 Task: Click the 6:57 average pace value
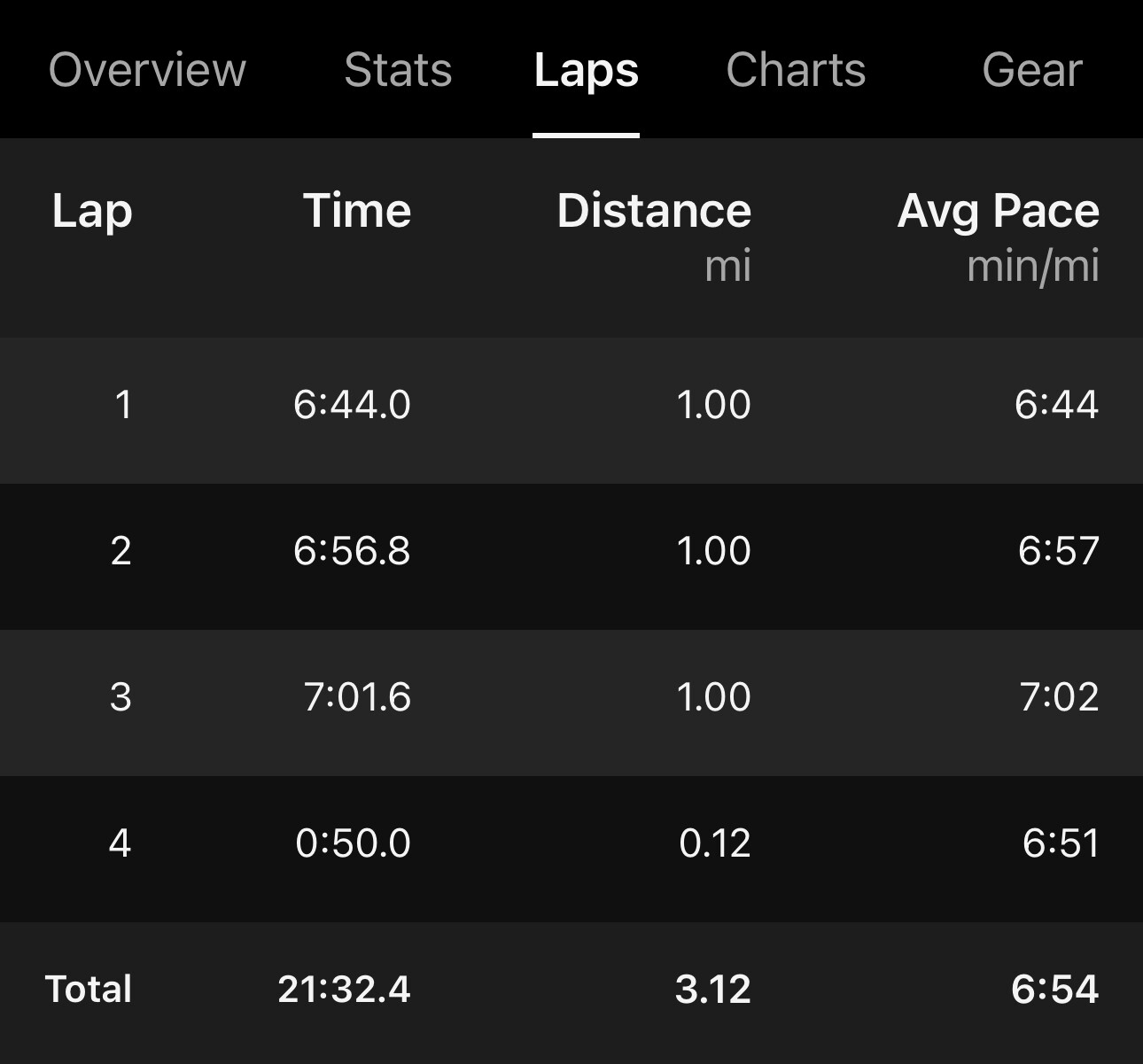point(1058,551)
